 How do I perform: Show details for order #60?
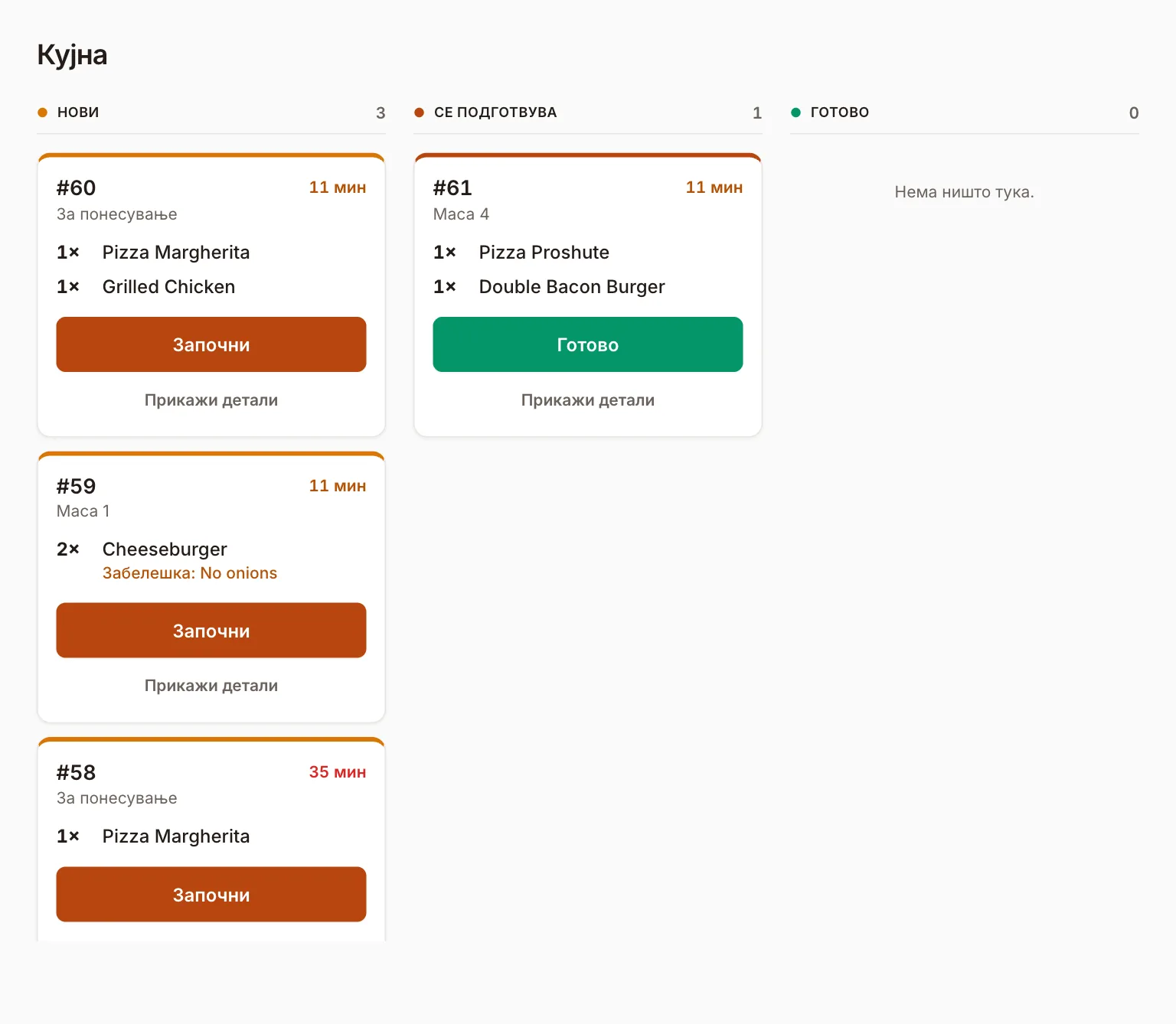pyautogui.click(x=211, y=400)
